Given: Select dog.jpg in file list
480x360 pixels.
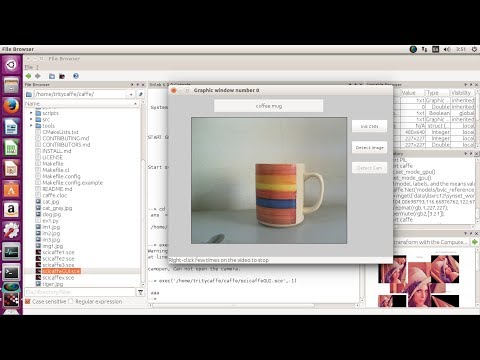Looking at the screenshot, I should click(x=52, y=214).
